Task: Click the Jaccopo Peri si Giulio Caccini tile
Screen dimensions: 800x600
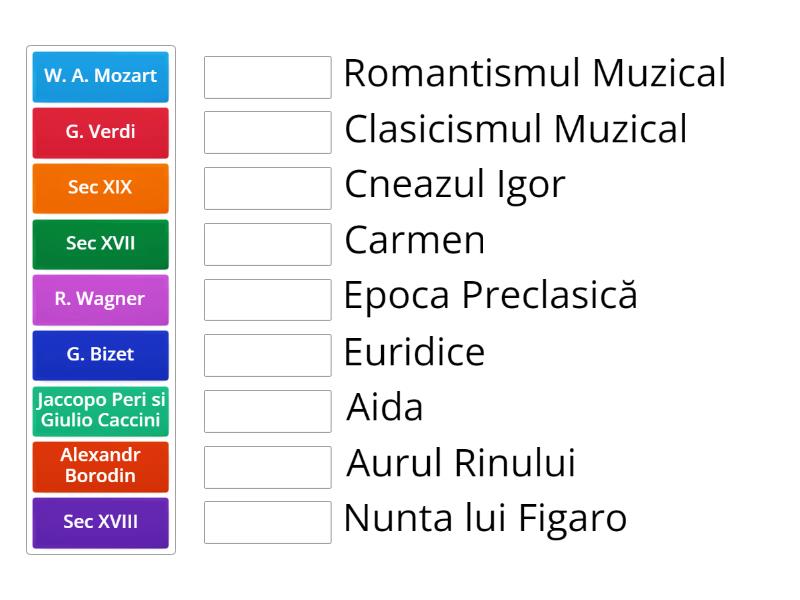Action: pyautogui.click(x=100, y=410)
